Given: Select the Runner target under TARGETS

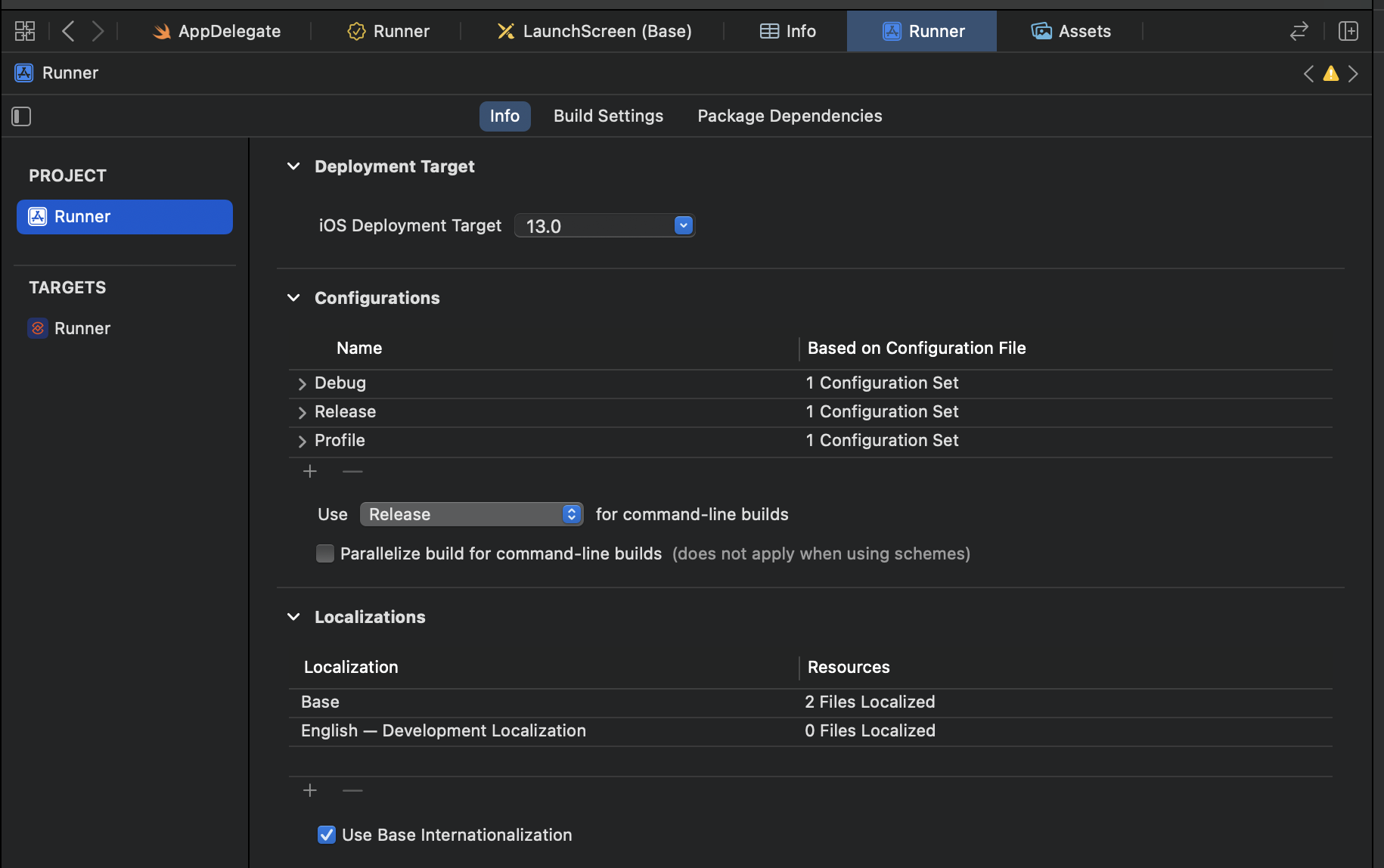Looking at the screenshot, I should coord(82,328).
